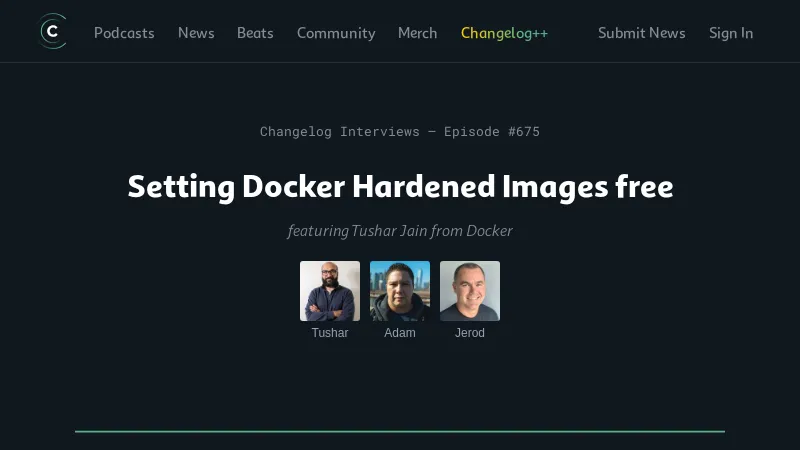
Task: Select the name Tushar below the avatar
Action: [330, 333]
